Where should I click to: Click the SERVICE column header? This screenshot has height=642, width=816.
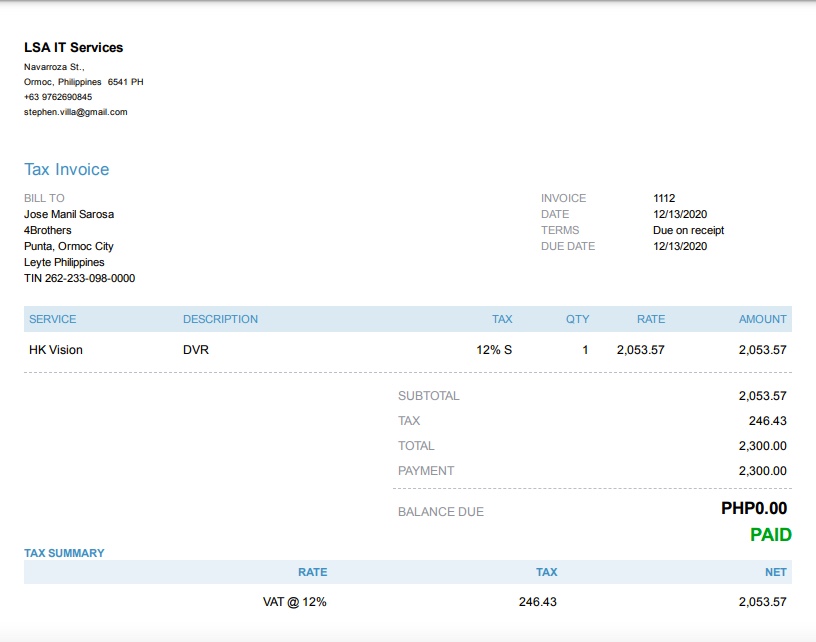point(53,319)
